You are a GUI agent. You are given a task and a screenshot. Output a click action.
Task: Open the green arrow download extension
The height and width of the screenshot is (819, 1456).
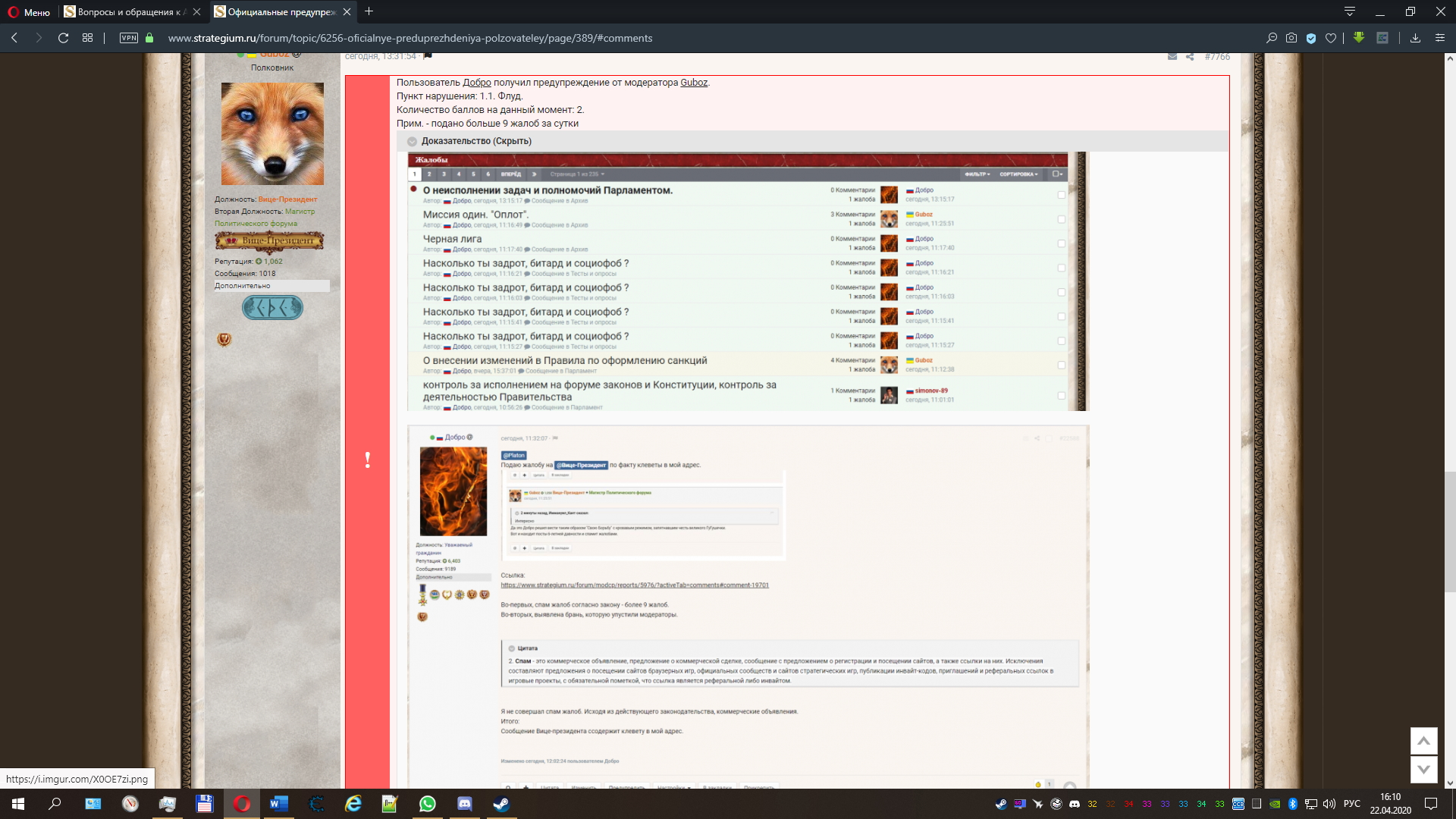coord(1359,37)
